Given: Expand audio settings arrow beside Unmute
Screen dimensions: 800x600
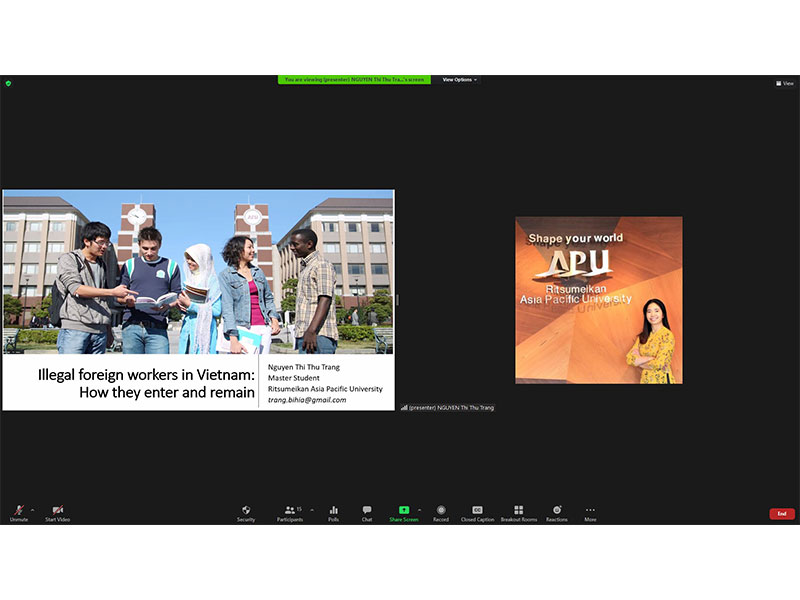Looking at the screenshot, I should click(33, 509).
